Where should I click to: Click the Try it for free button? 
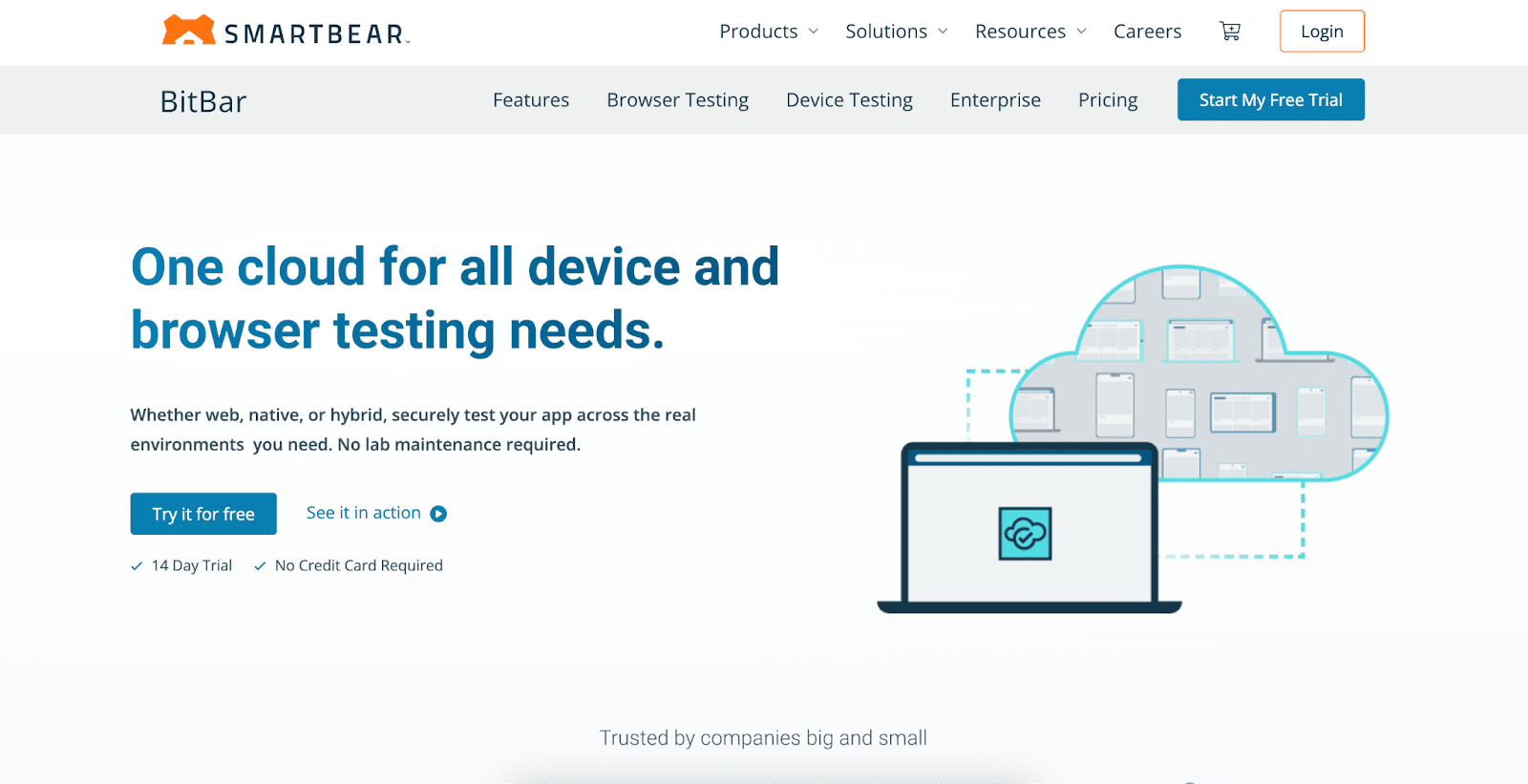[x=203, y=514]
